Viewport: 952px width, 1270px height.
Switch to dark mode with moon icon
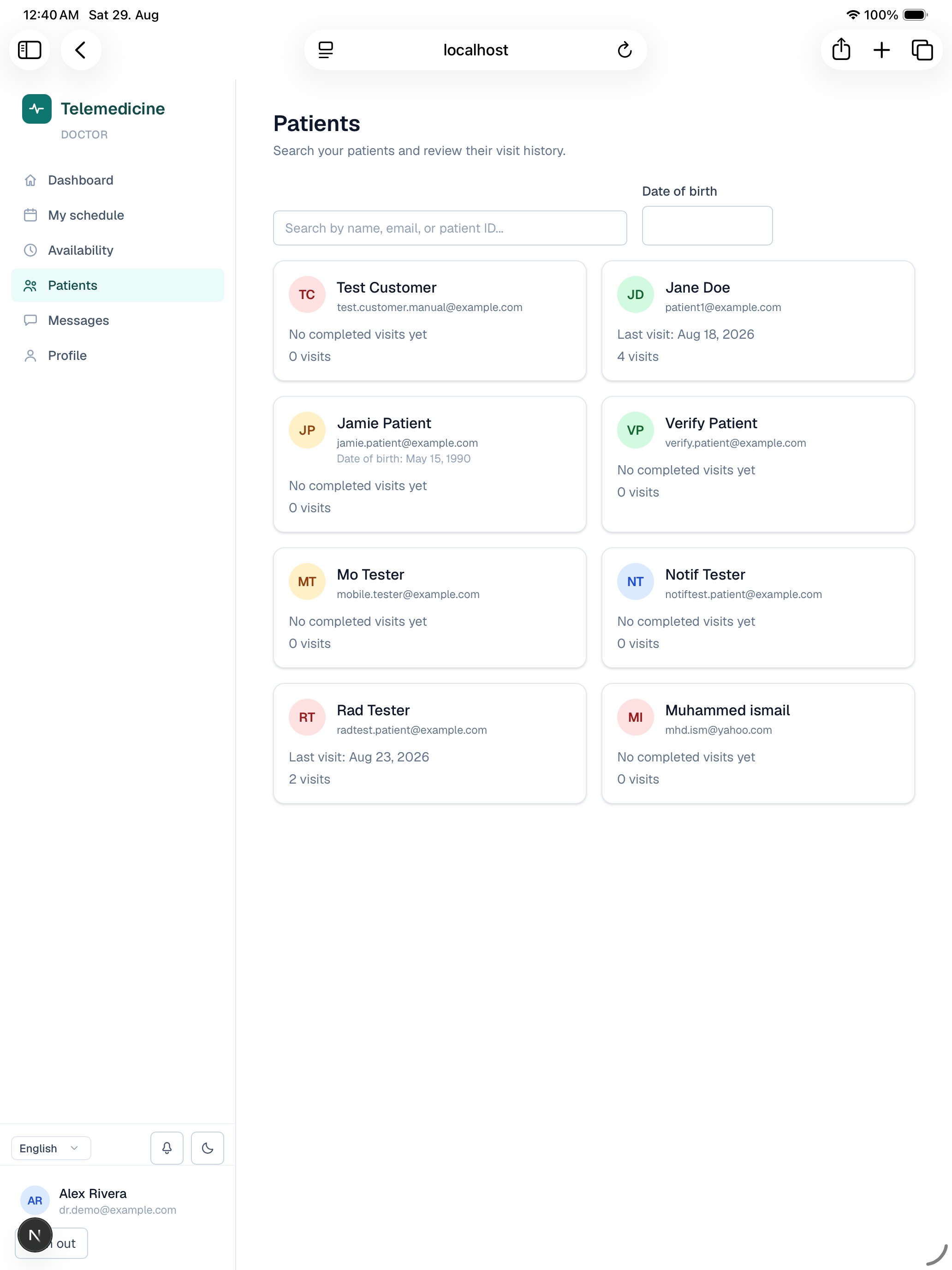coord(207,1148)
